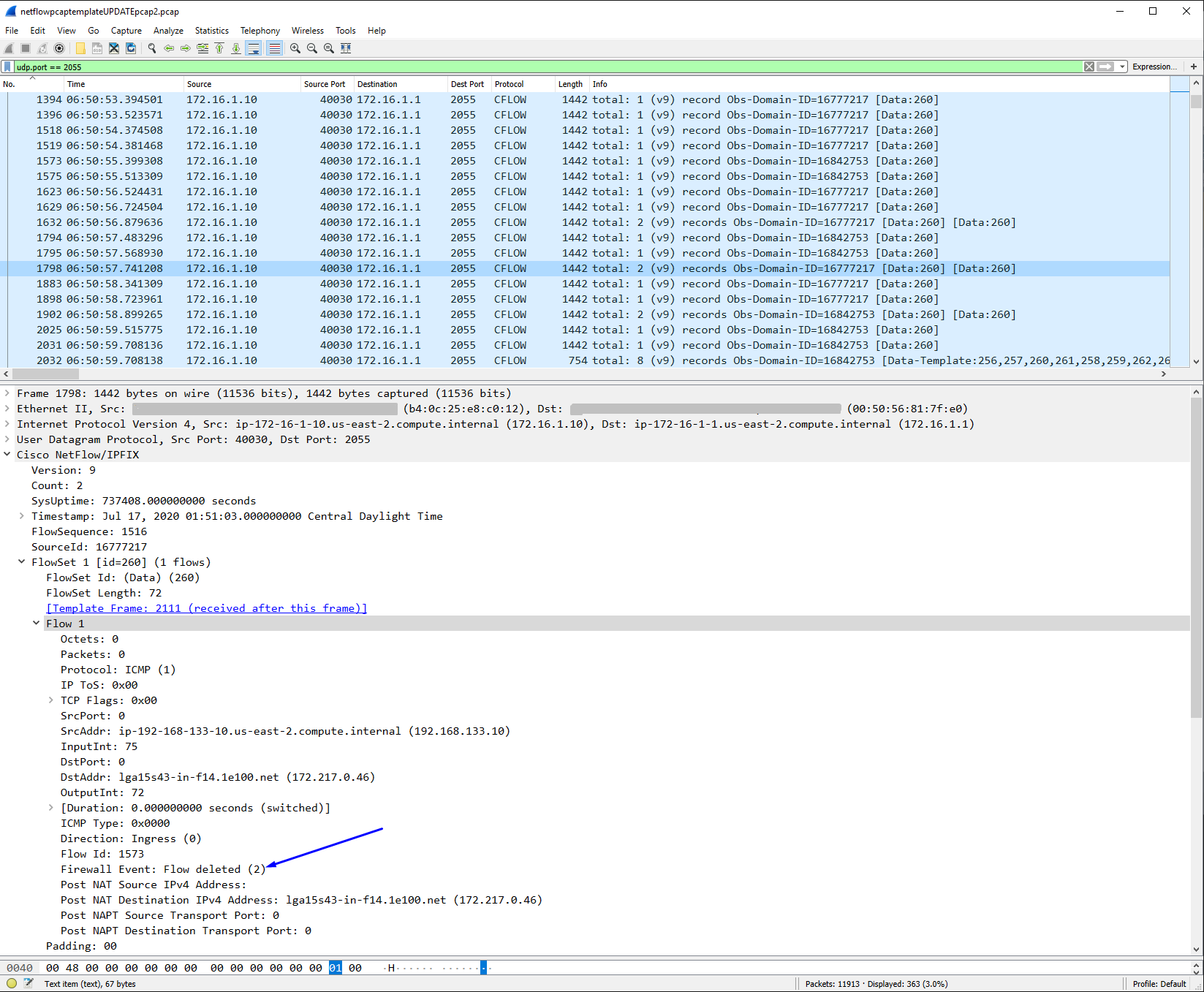The image size is (1204, 992).
Task: Select packet 1394 in the list
Action: coord(292,99)
